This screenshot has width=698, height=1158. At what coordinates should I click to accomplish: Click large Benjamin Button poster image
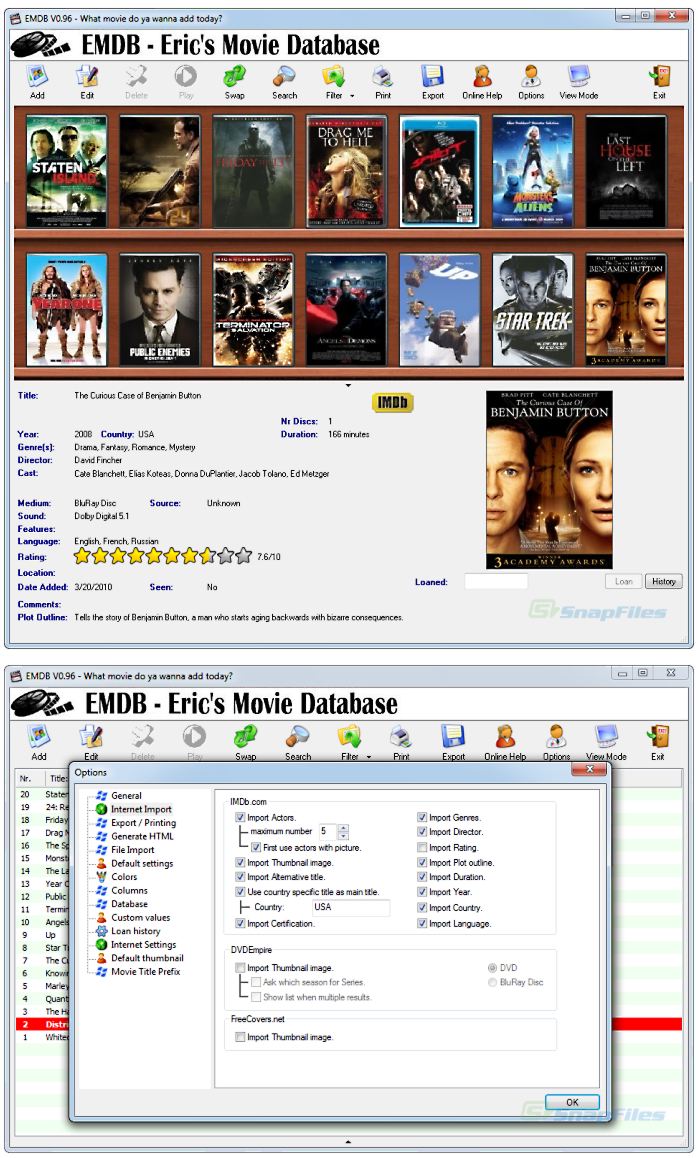pos(549,479)
